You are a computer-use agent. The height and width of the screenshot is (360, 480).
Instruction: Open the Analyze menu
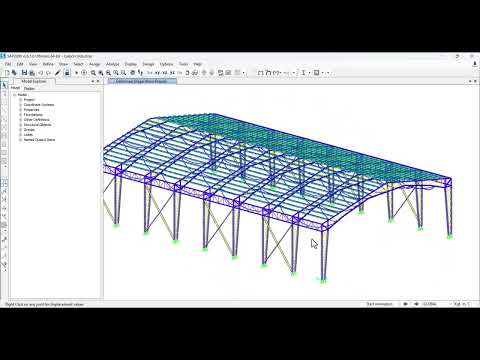pyautogui.click(x=113, y=64)
